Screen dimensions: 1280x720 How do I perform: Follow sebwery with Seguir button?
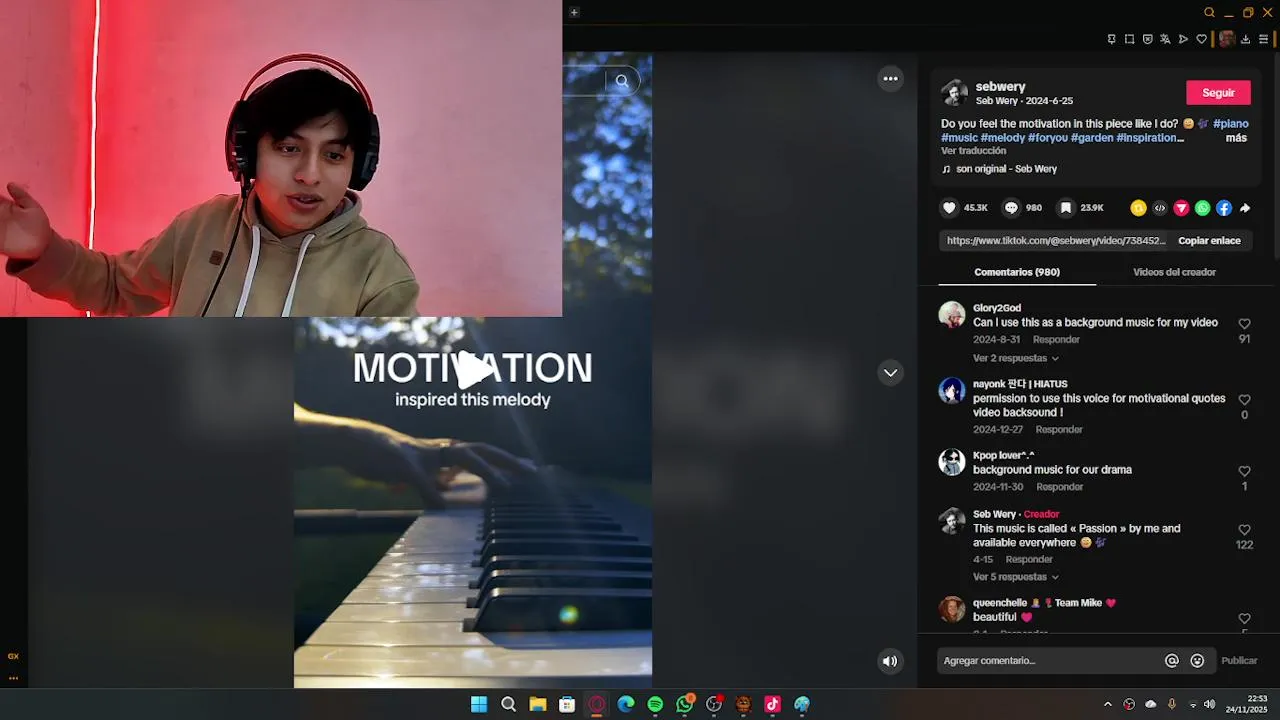(1218, 93)
